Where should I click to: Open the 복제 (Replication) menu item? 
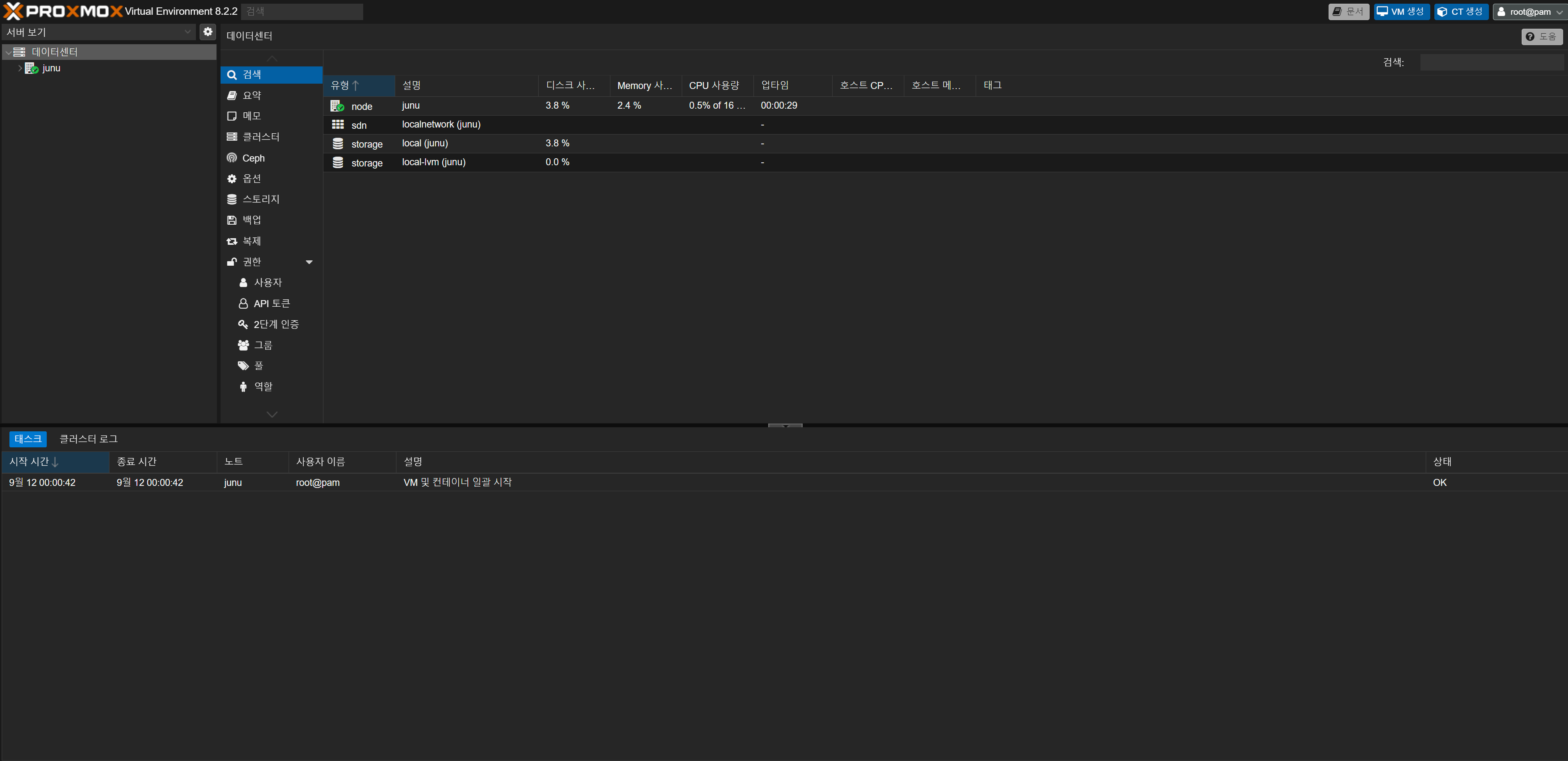coord(251,241)
